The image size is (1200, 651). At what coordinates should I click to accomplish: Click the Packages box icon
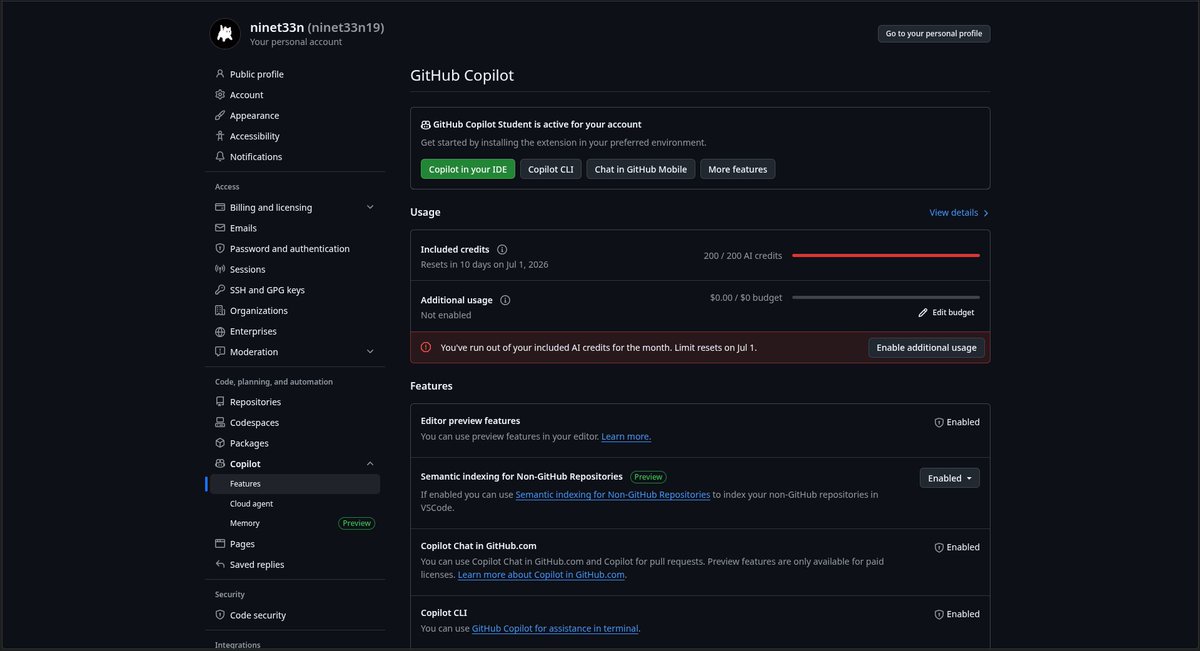click(x=220, y=443)
